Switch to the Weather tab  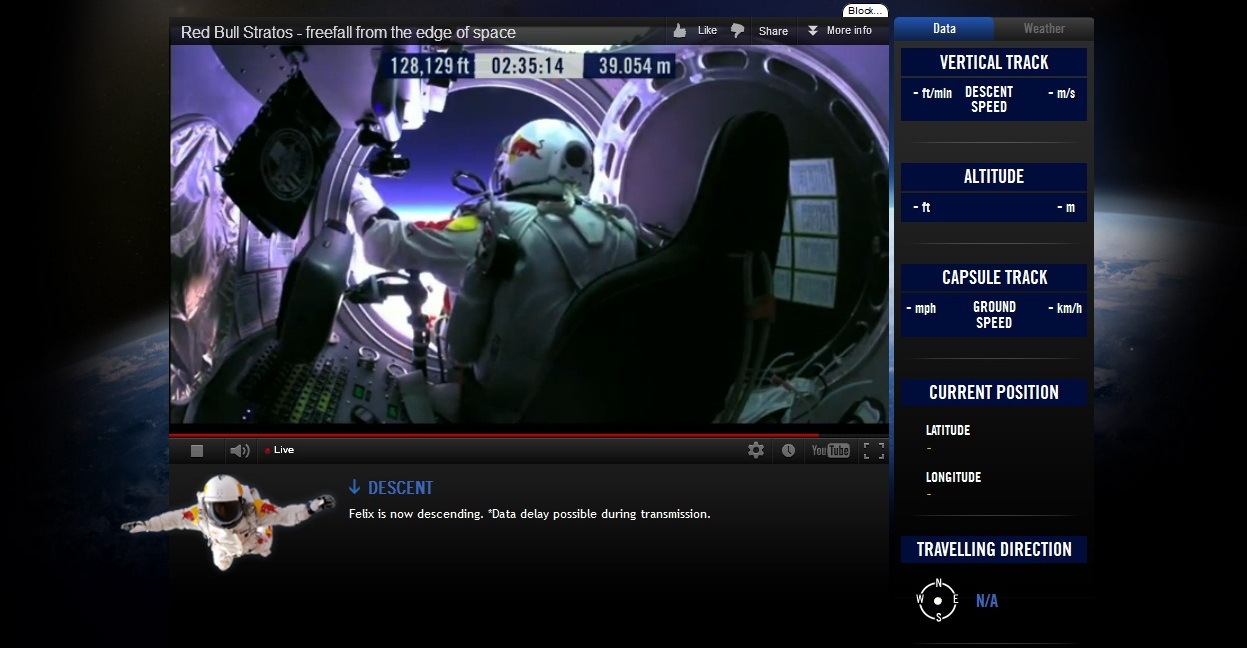click(x=1044, y=28)
